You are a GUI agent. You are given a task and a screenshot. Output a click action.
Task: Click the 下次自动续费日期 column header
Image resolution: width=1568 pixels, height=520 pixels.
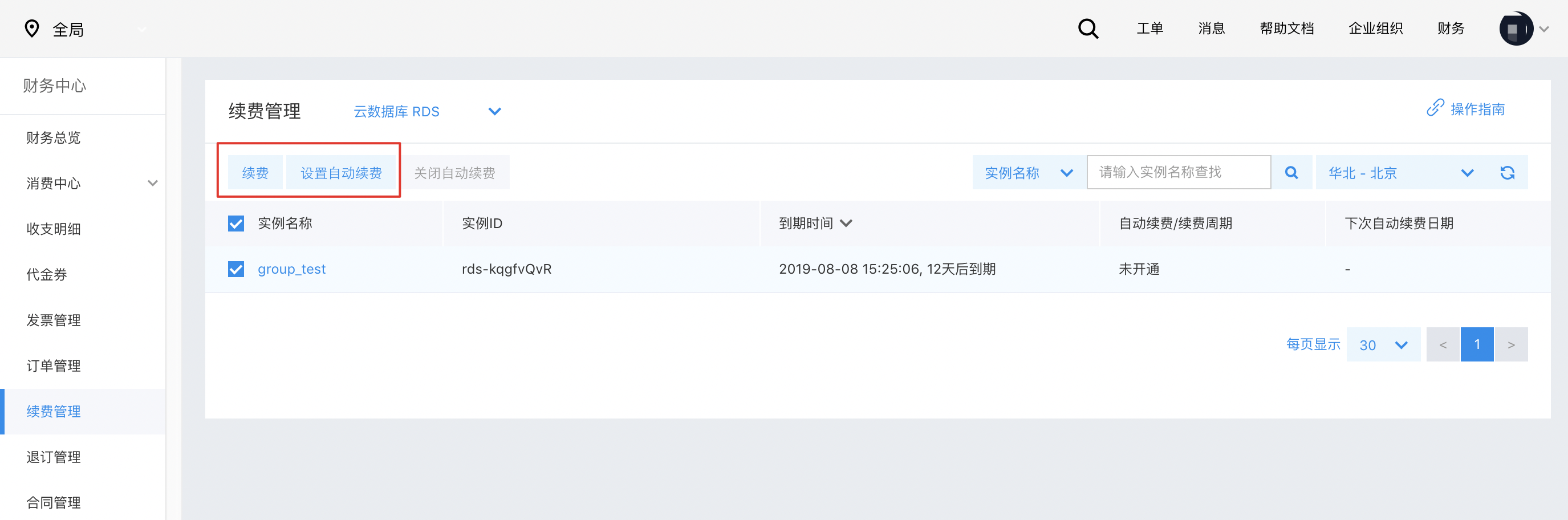pyautogui.click(x=1399, y=224)
